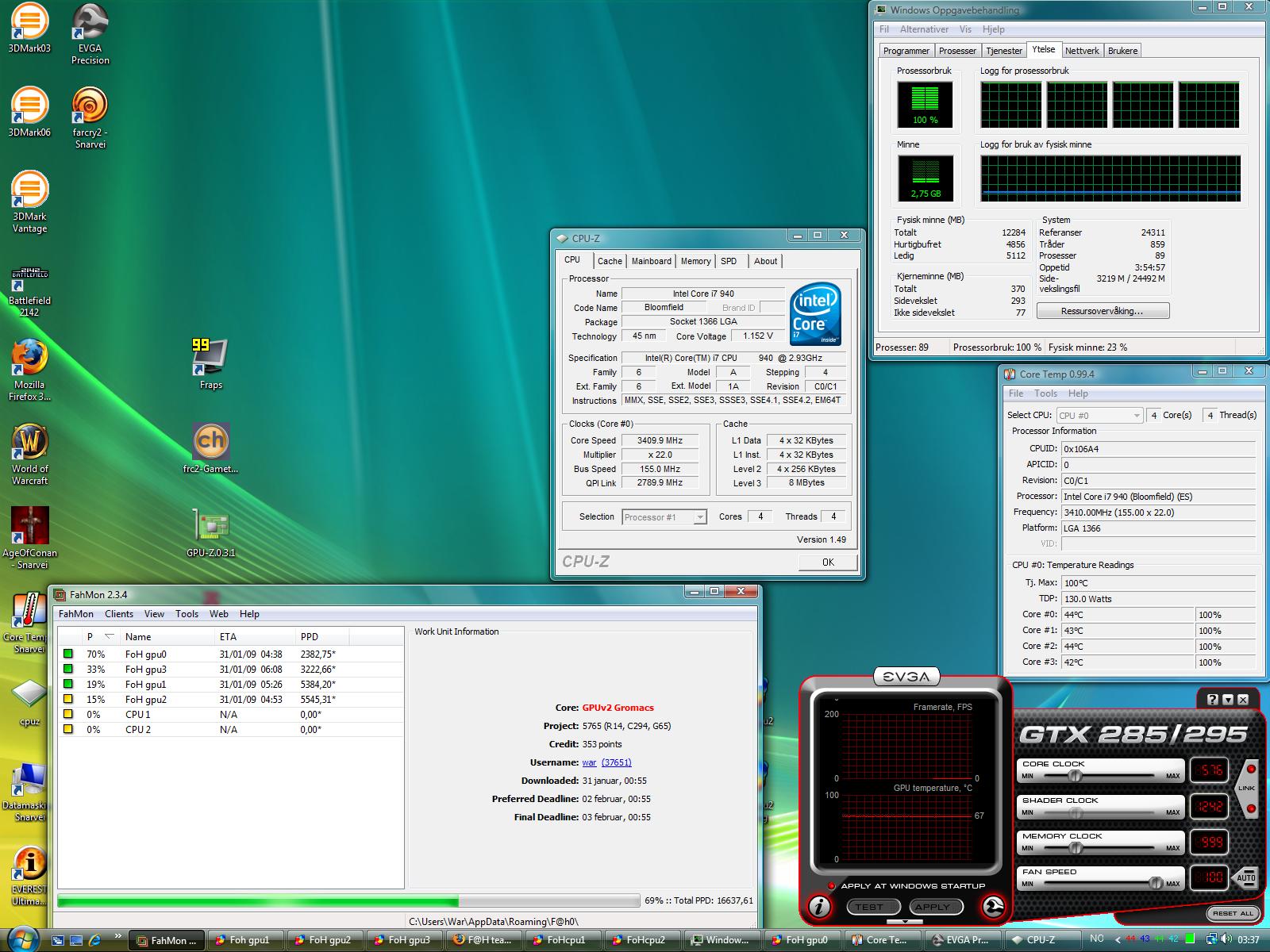Viewport: 1270px width, 952px height.
Task: Click the NO keyboard language indicator
Action: coord(1096,940)
